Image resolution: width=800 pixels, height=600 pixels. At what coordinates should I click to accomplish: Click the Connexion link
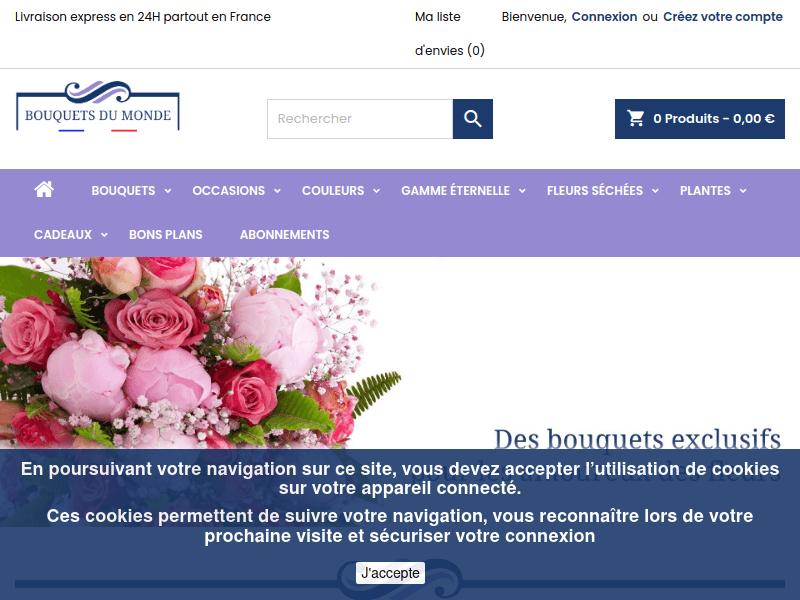click(602, 16)
